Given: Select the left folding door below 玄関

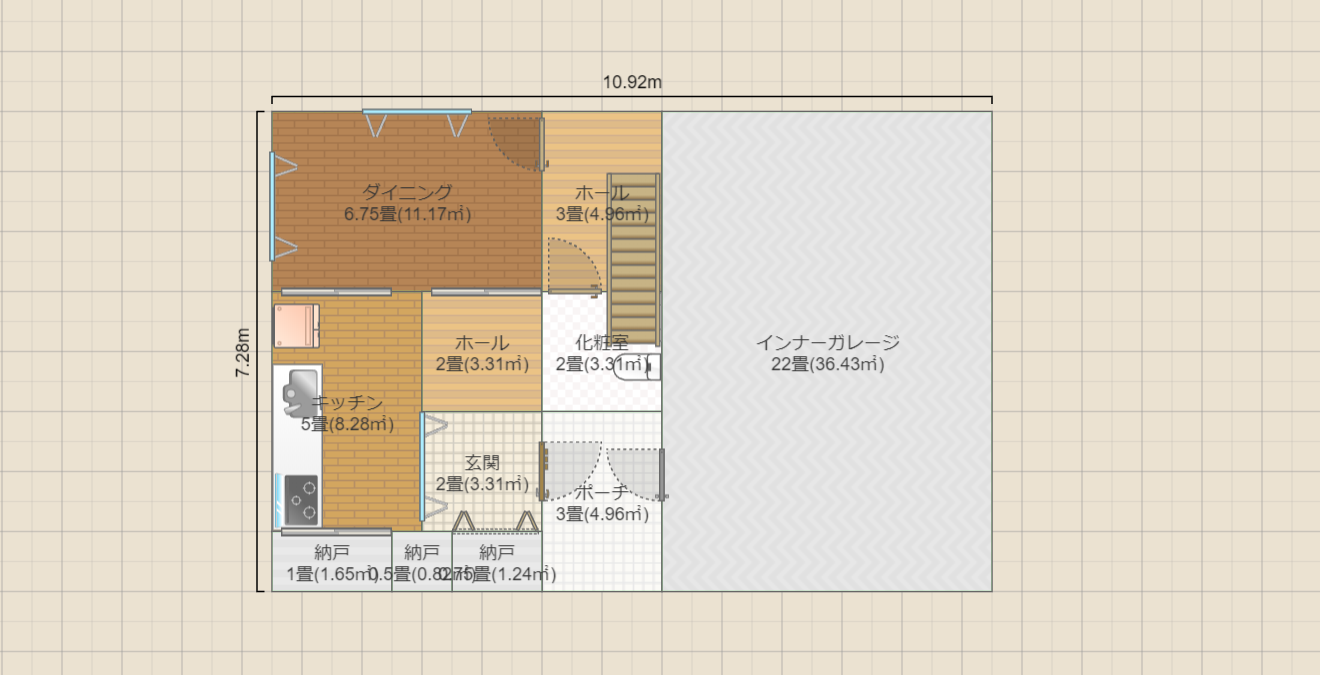Looking at the screenshot, I should 464,521.
